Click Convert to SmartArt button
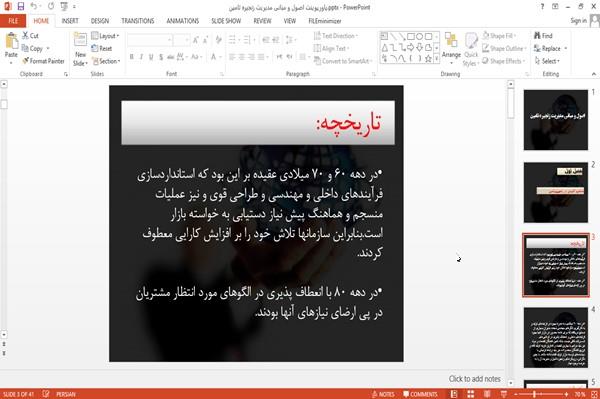Image resolution: width=600 pixels, height=399 pixels. click(342, 61)
